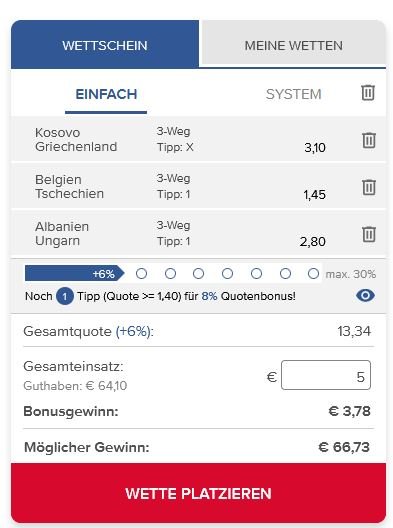Remove Albanien Ungarn bet via trash icon

(369, 234)
